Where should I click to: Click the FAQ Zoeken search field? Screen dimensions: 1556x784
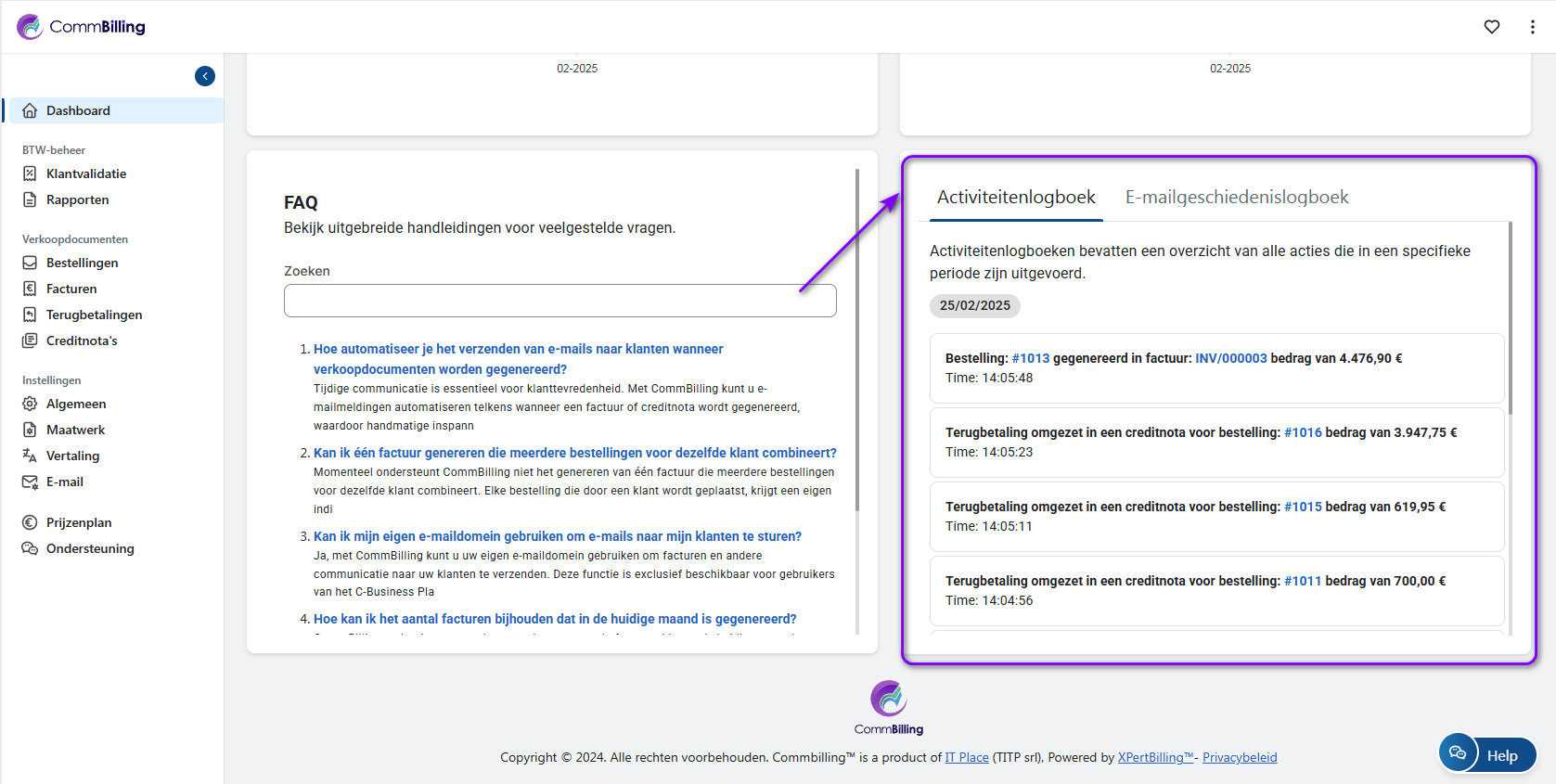559,301
